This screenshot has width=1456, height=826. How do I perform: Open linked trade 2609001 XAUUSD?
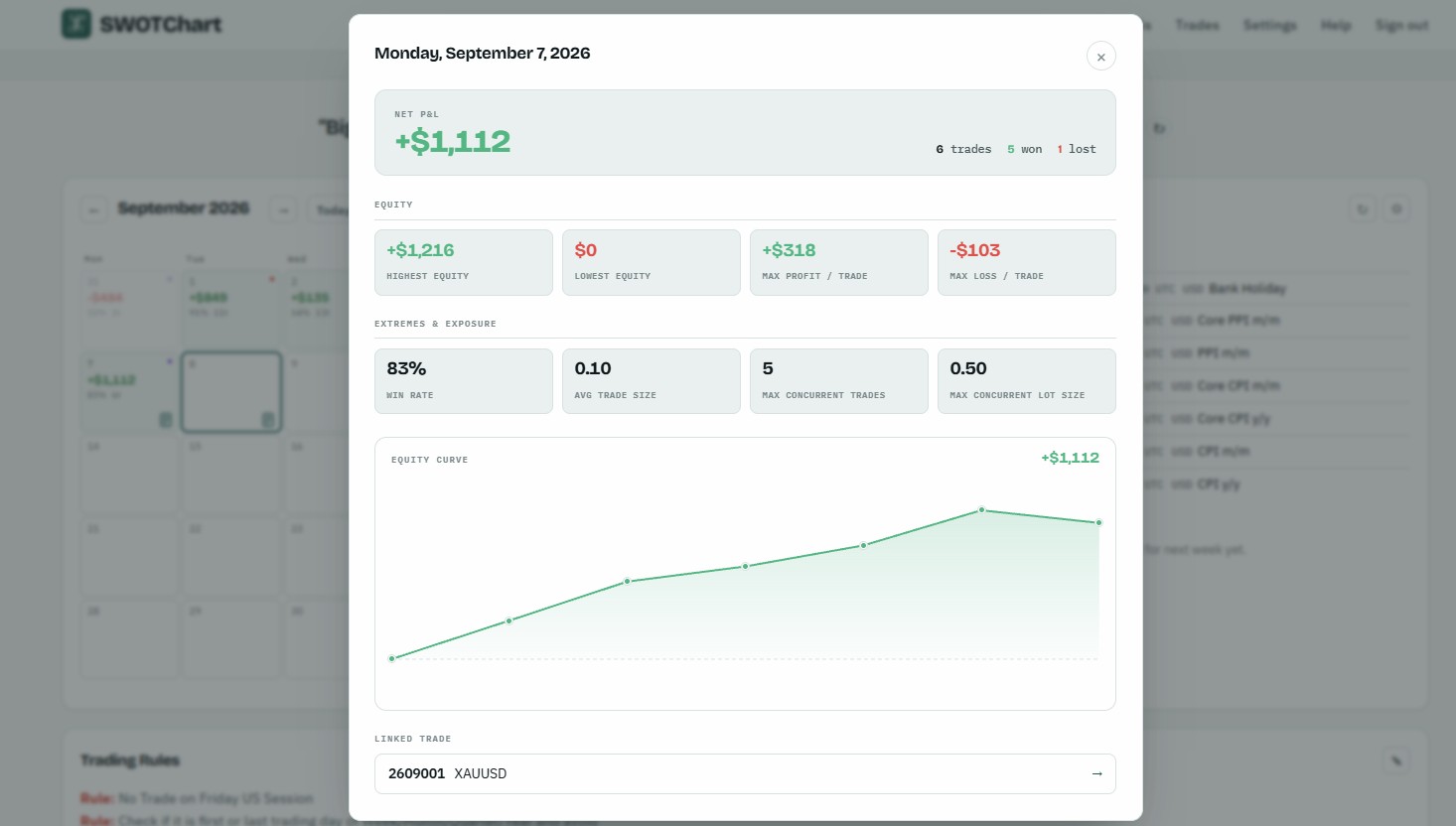pos(745,773)
